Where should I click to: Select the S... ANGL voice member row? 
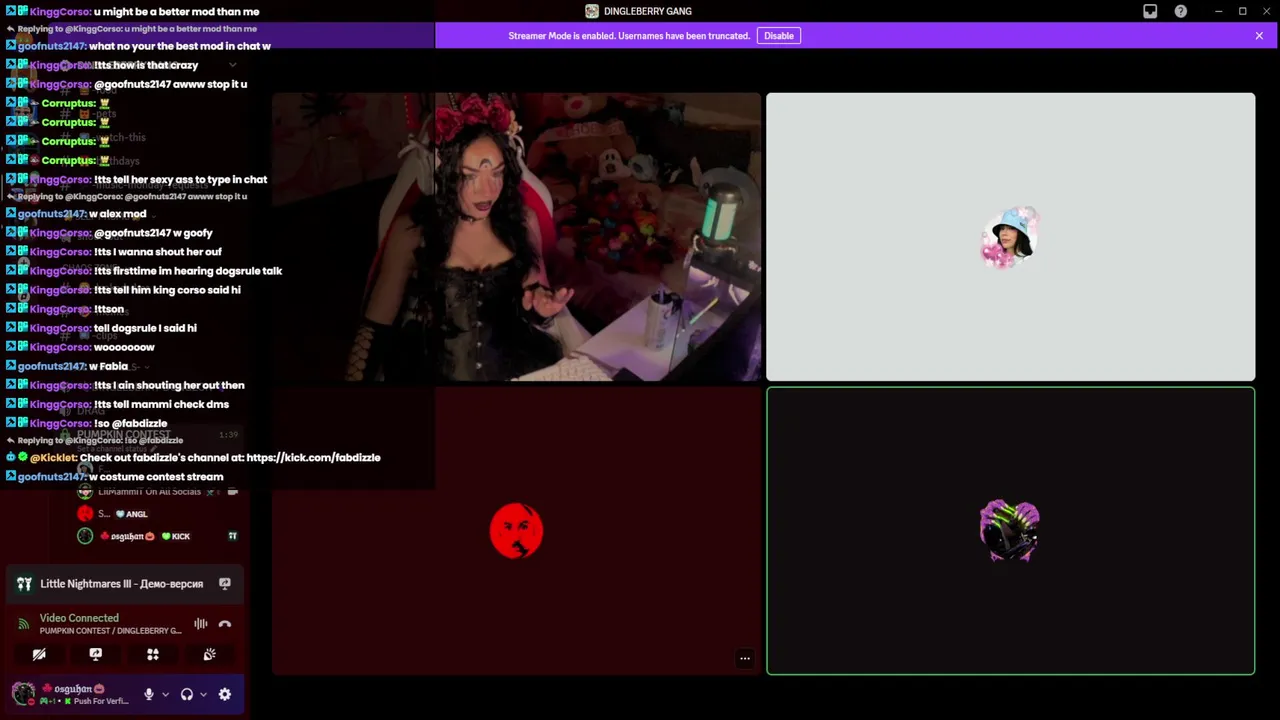(160, 514)
